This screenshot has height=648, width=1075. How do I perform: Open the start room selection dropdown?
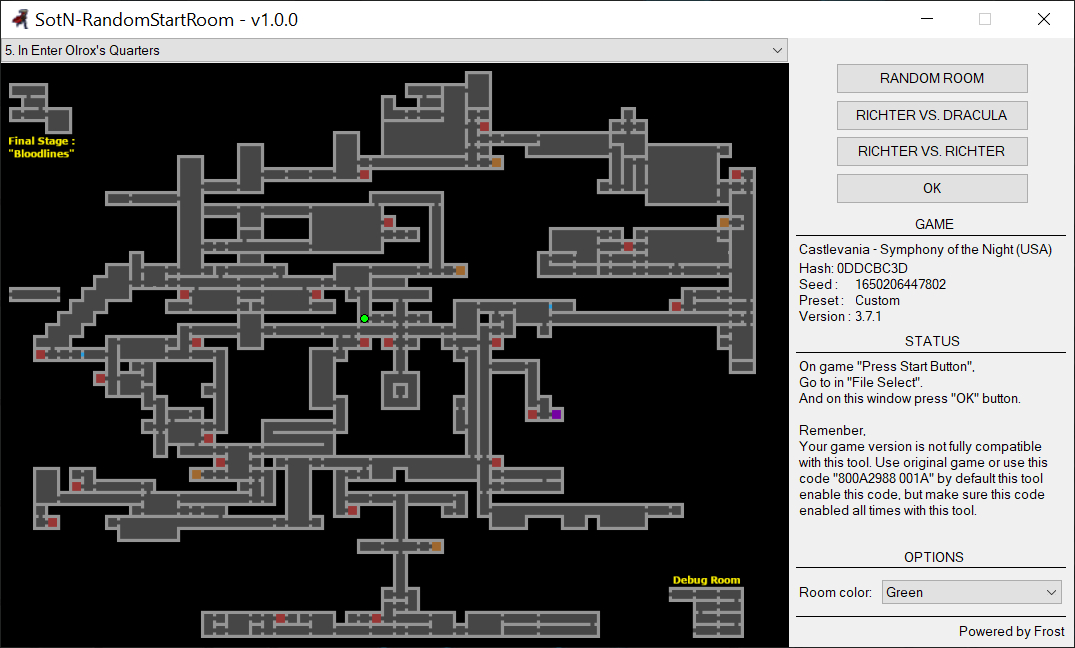point(394,50)
